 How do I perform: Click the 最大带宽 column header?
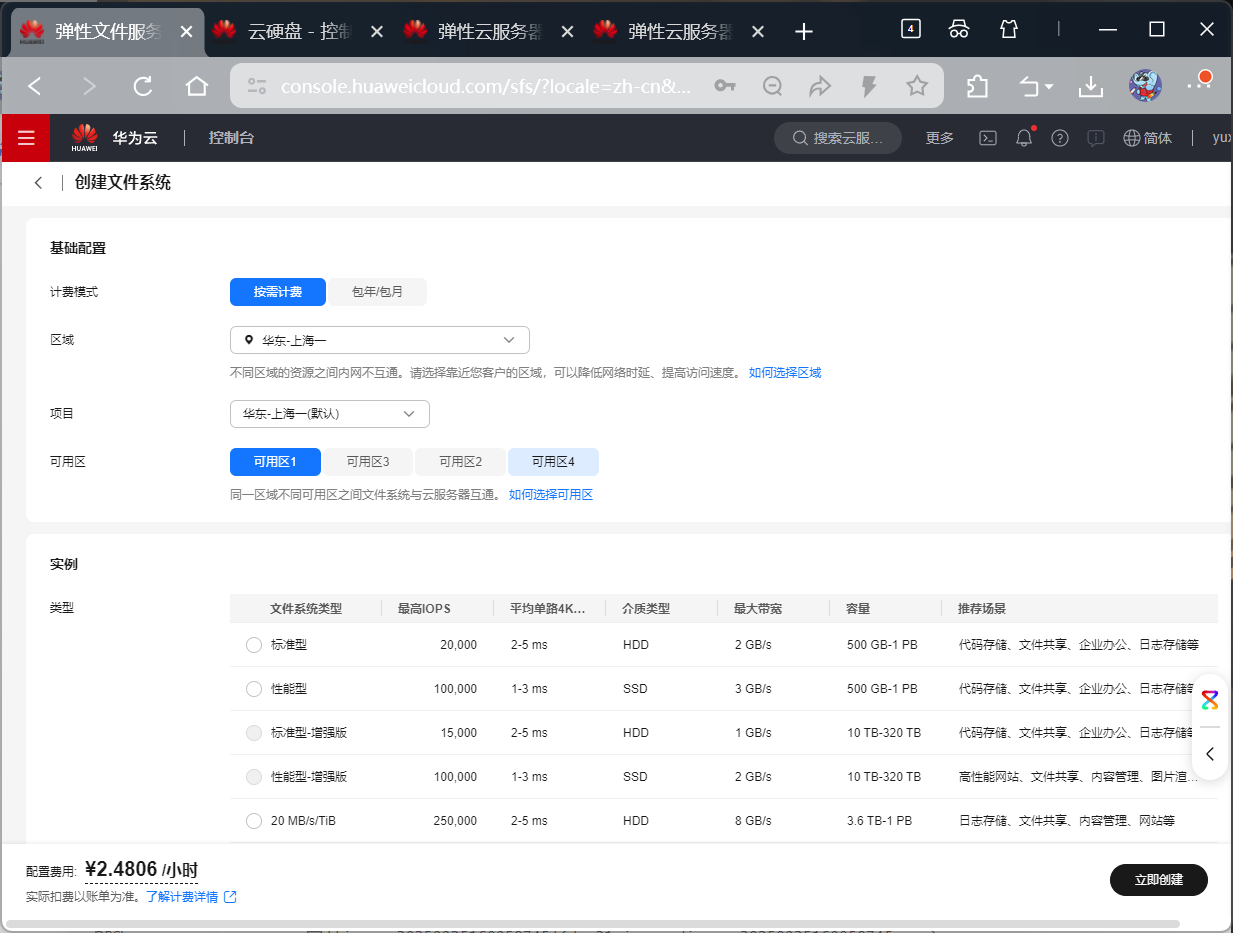coord(758,608)
